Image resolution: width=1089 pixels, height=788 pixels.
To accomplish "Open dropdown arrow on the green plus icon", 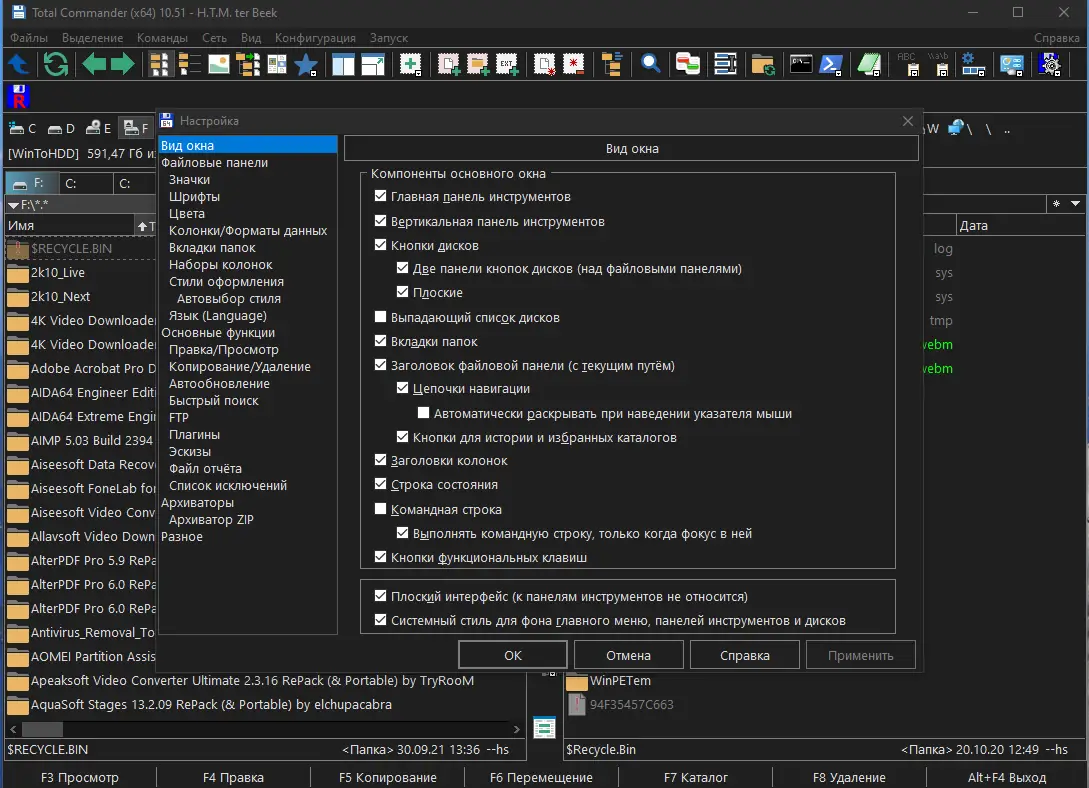I will pos(418,72).
